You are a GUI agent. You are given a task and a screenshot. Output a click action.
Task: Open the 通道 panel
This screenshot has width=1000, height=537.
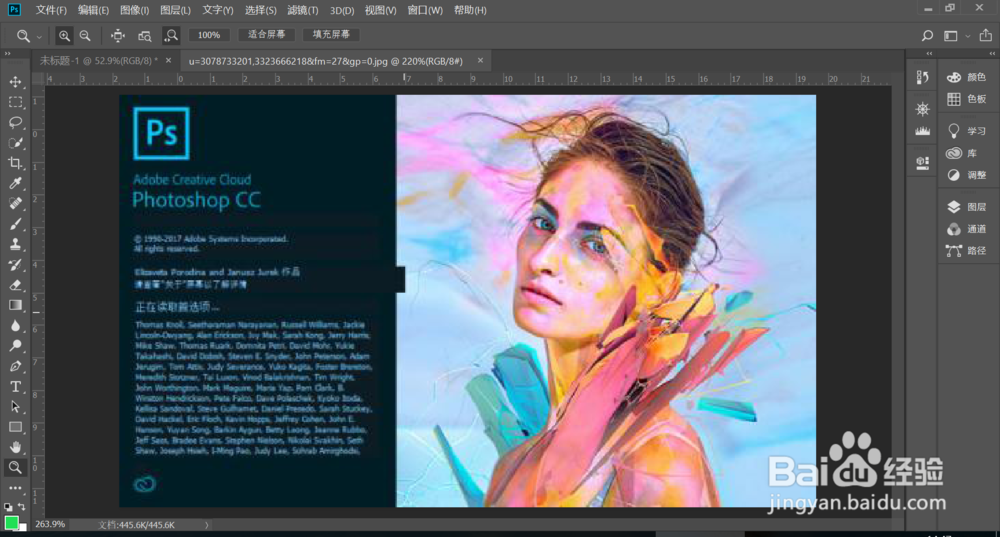coord(966,229)
